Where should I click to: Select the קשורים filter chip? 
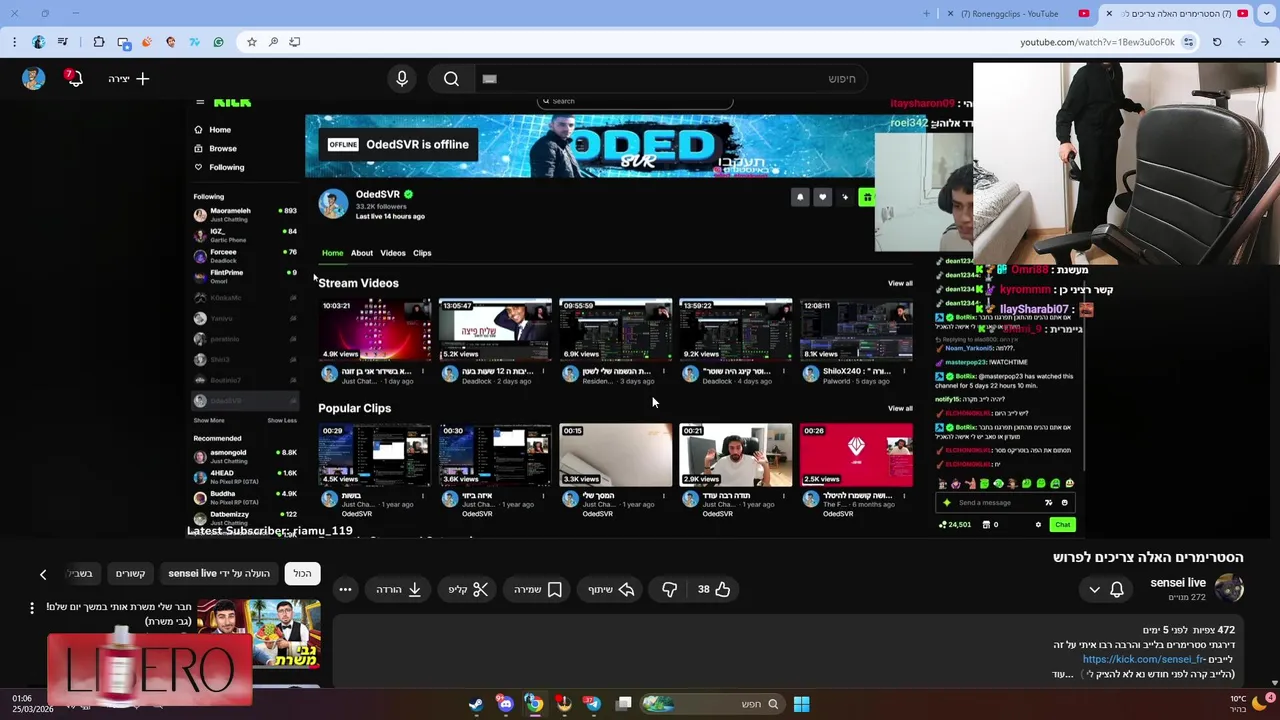130,573
